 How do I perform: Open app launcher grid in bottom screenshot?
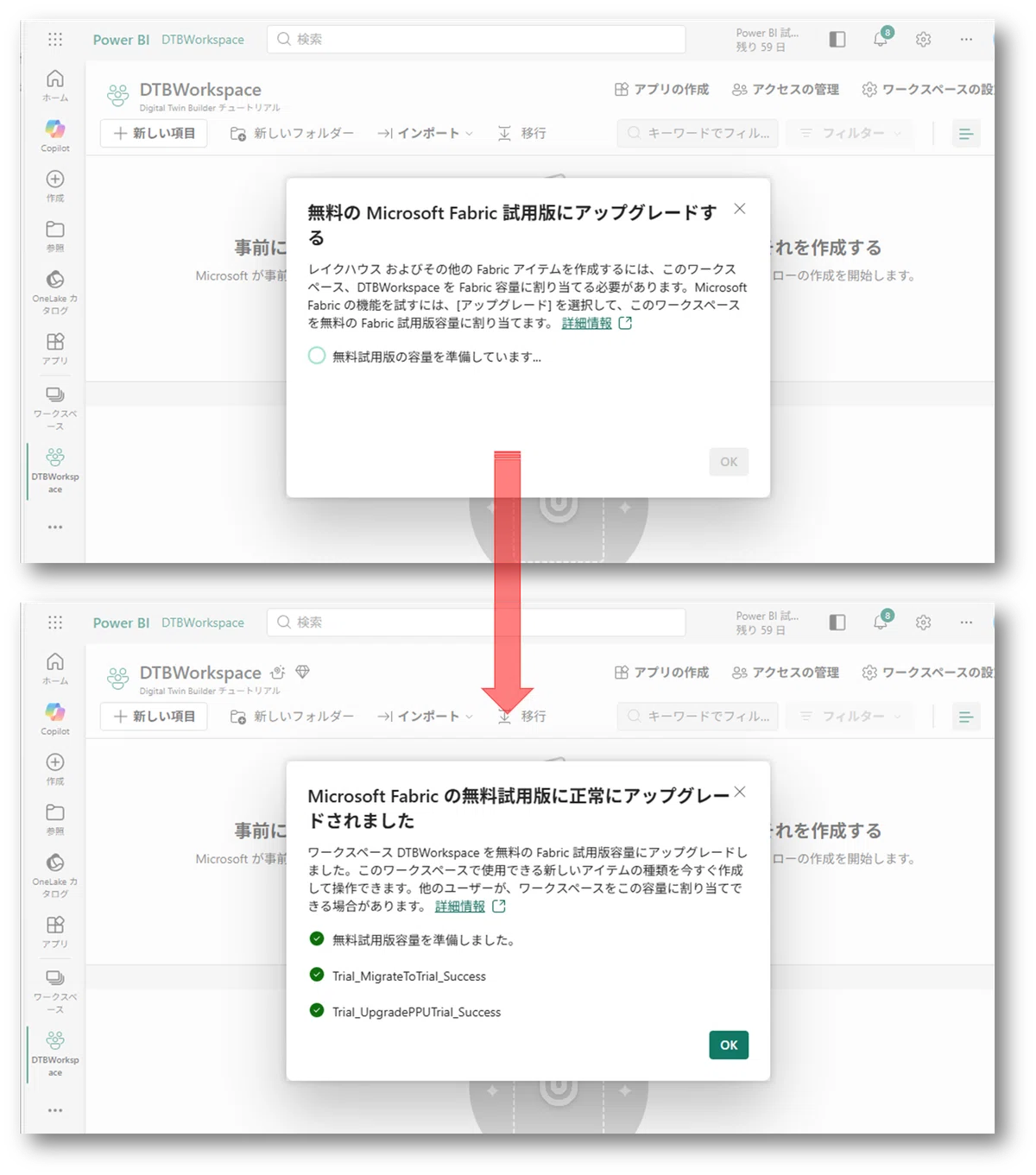tap(55, 622)
